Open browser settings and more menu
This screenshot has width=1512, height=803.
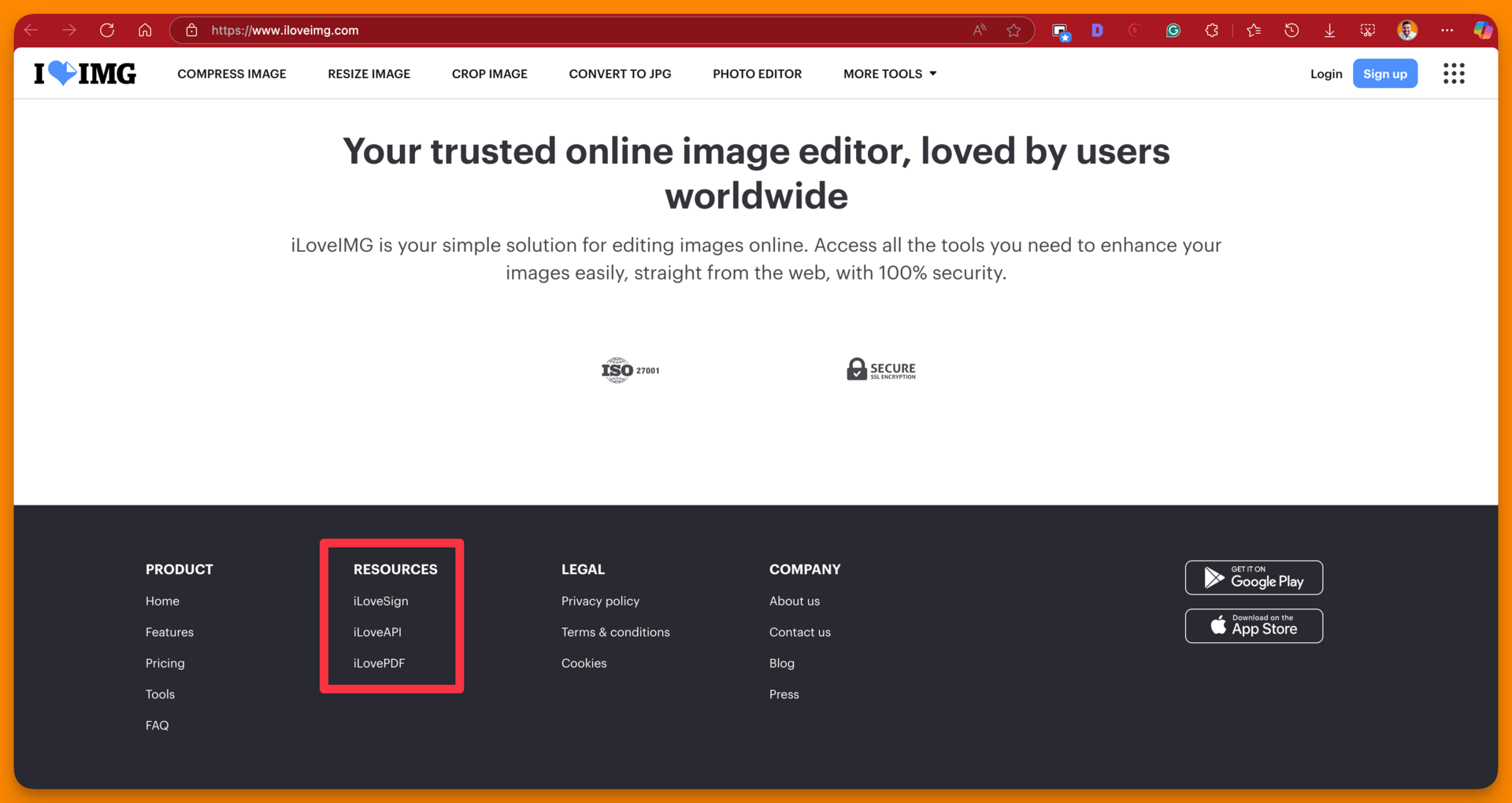pyautogui.click(x=1447, y=30)
